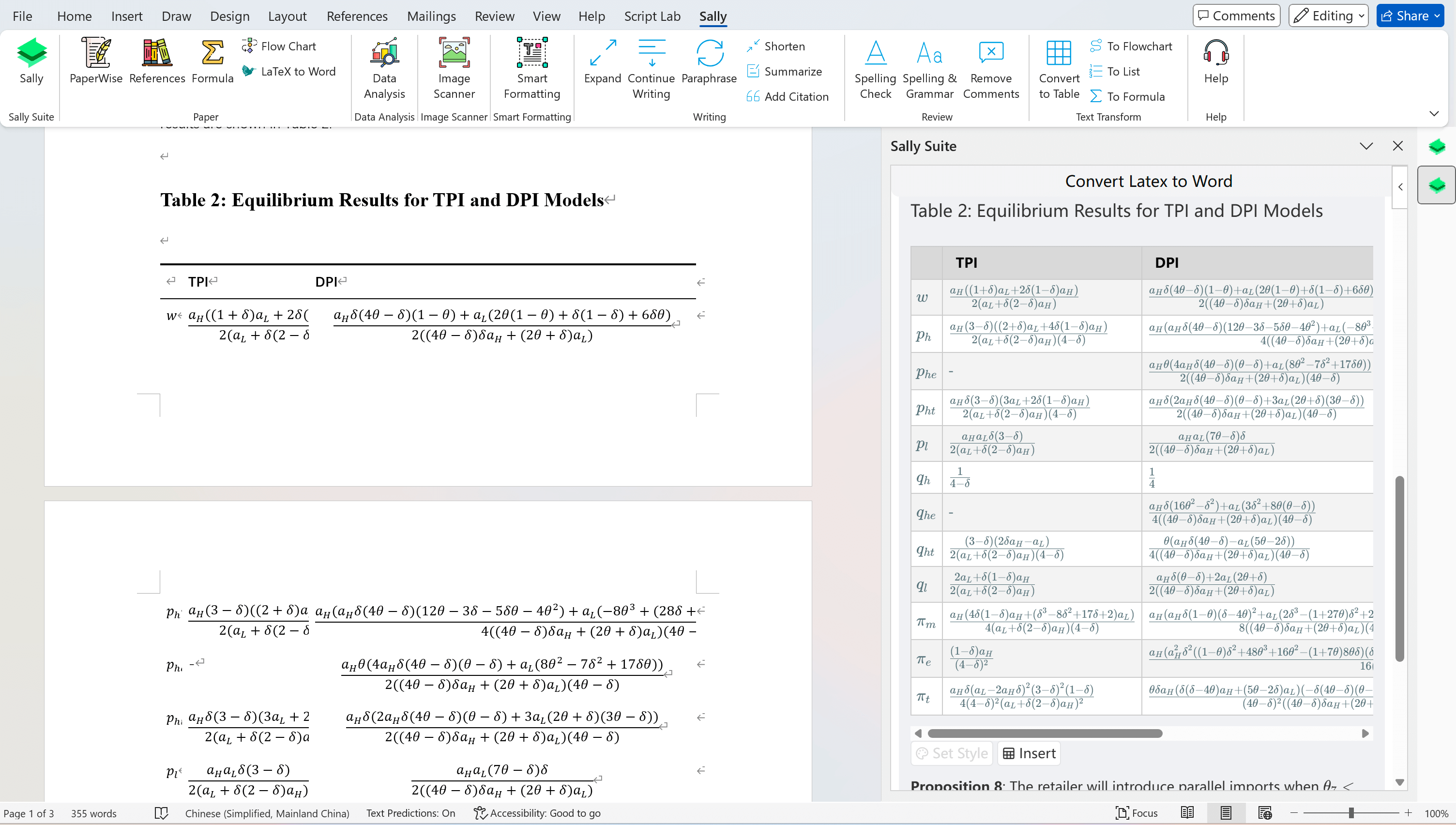This screenshot has height=825, width=1456.
Task: Switch to Print Layout view
Action: click(1226, 813)
